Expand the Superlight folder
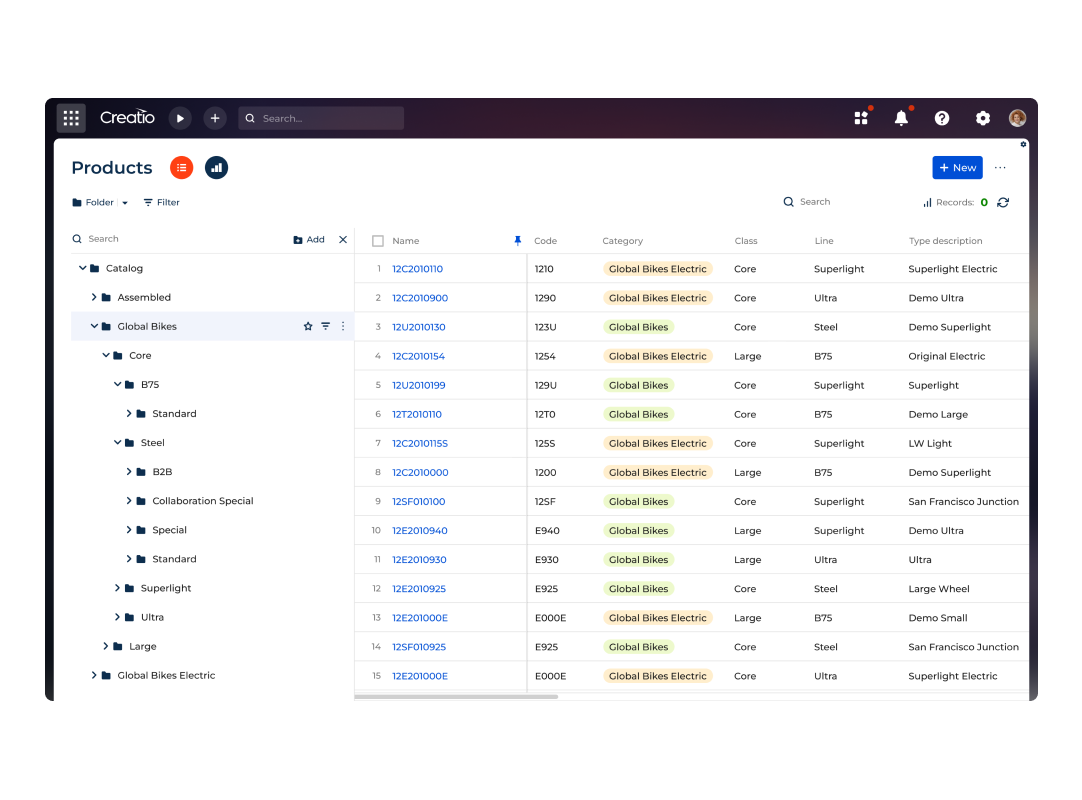Image resolution: width=1082 pixels, height=800 pixels. (117, 587)
